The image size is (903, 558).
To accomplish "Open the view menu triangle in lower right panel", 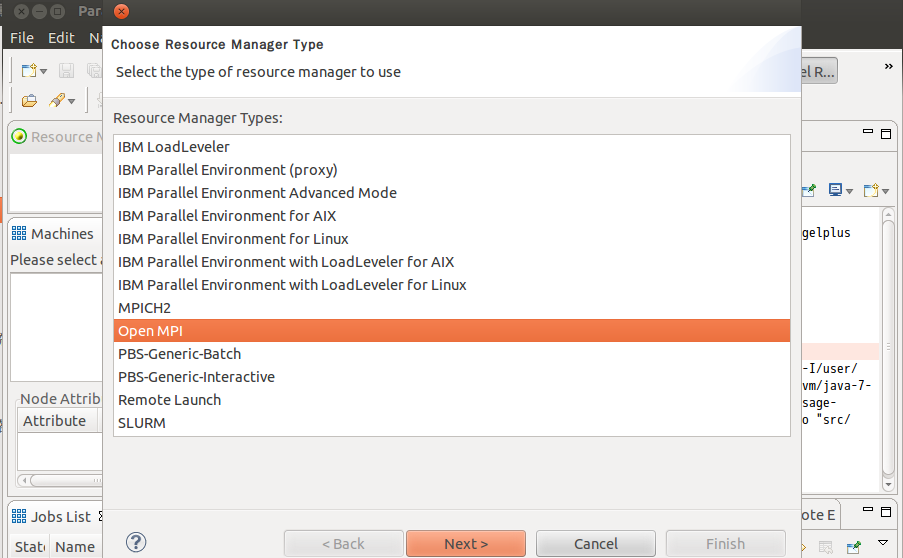I will (883, 542).
